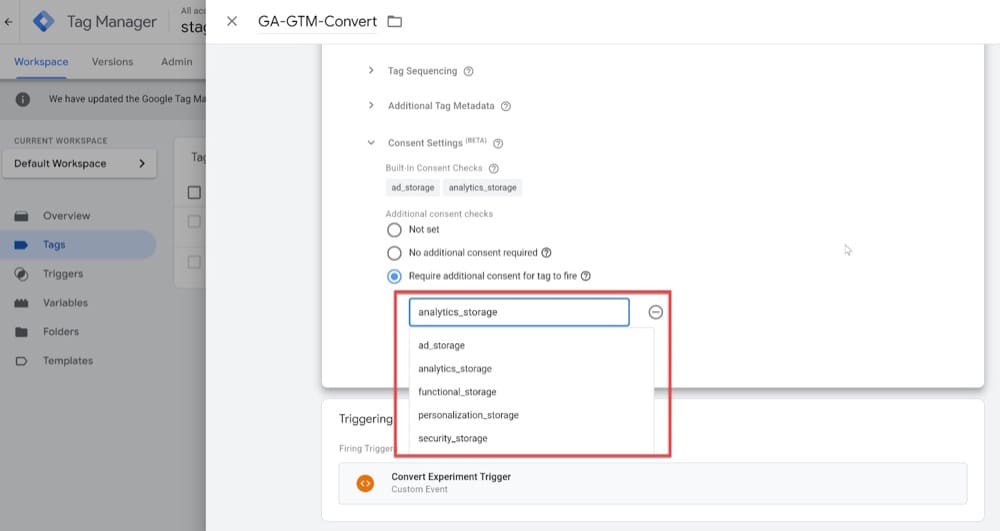
Task: Select Require additional consent for tag to fire
Action: click(394, 276)
